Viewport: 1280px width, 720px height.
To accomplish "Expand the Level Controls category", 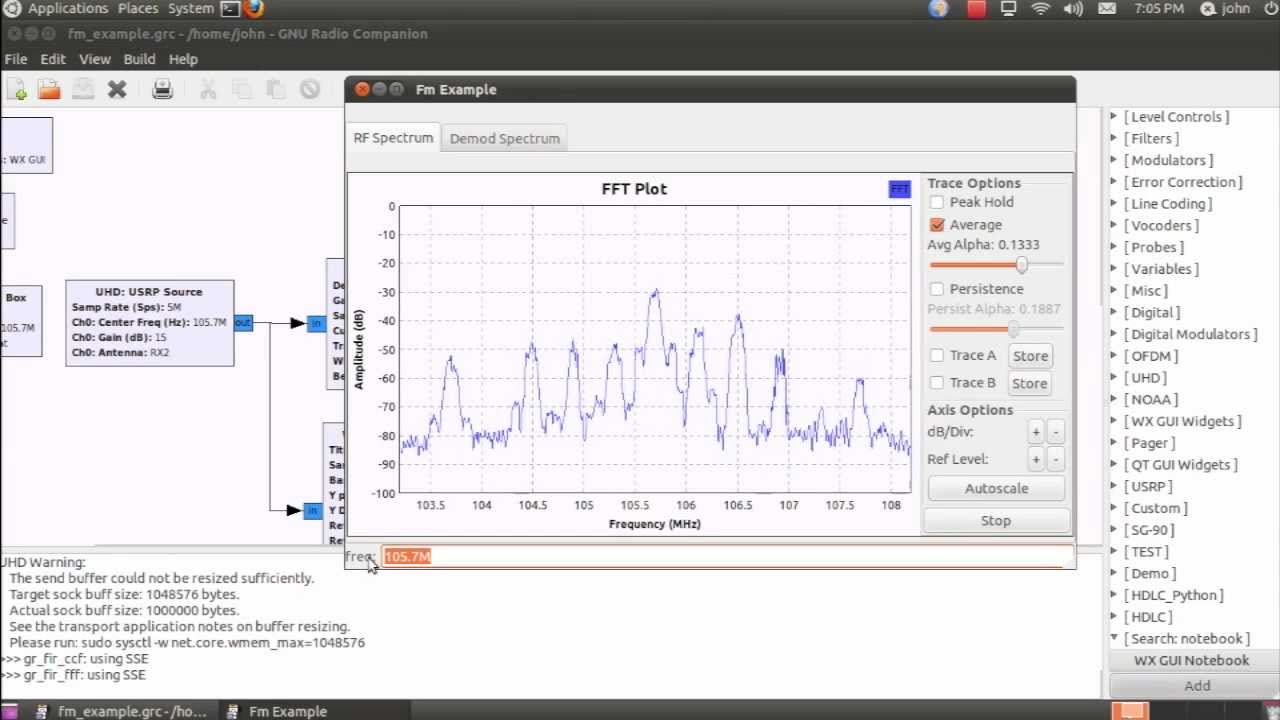I will pos(1114,117).
